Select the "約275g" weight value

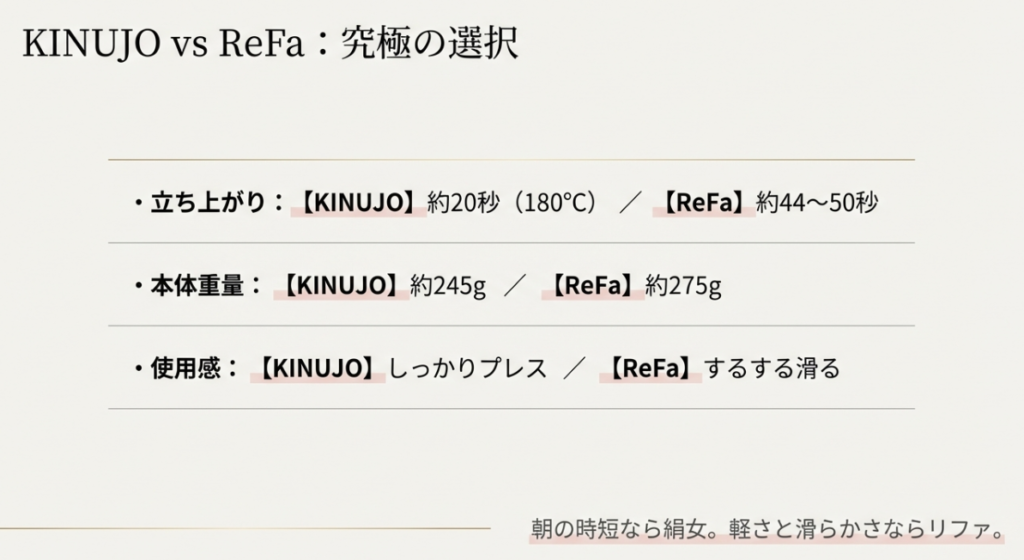684,286
